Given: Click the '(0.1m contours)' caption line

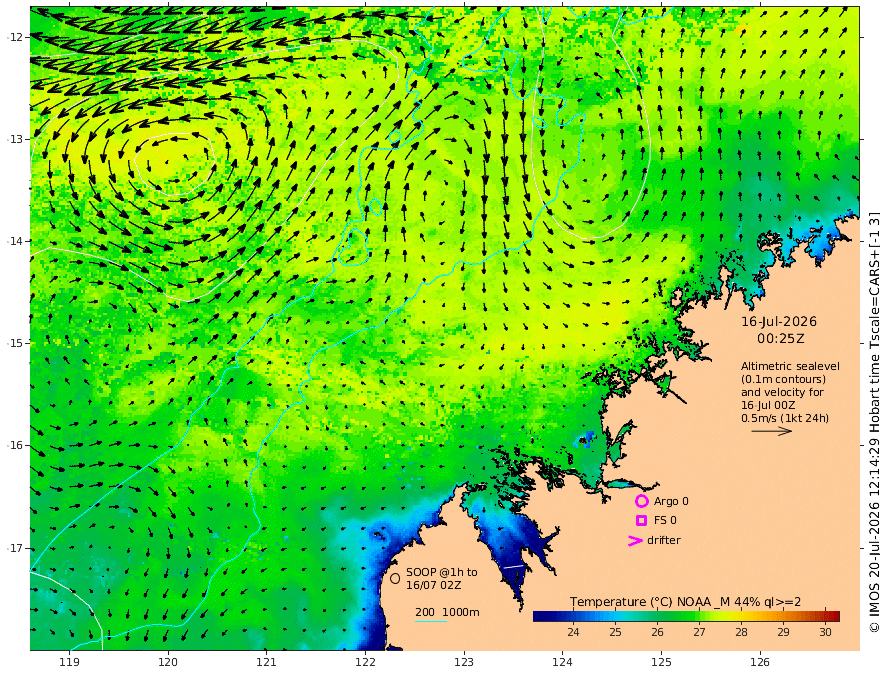Looking at the screenshot, I should (x=783, y=379).
